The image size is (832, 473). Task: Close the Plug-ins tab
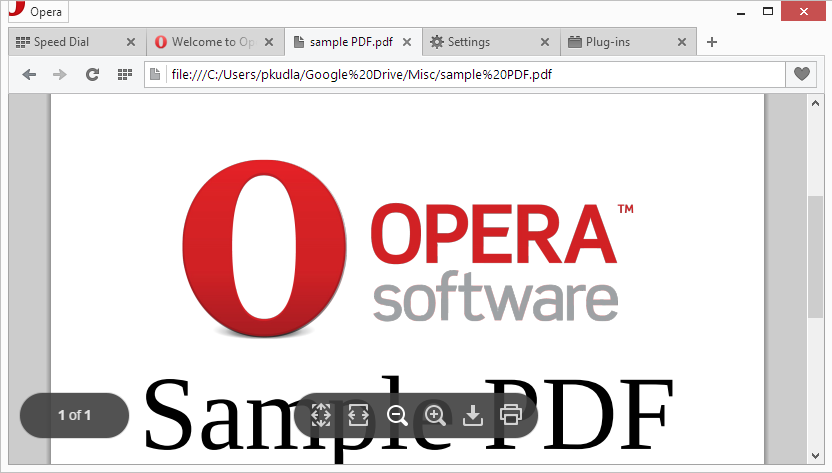[x=682, y=42]
